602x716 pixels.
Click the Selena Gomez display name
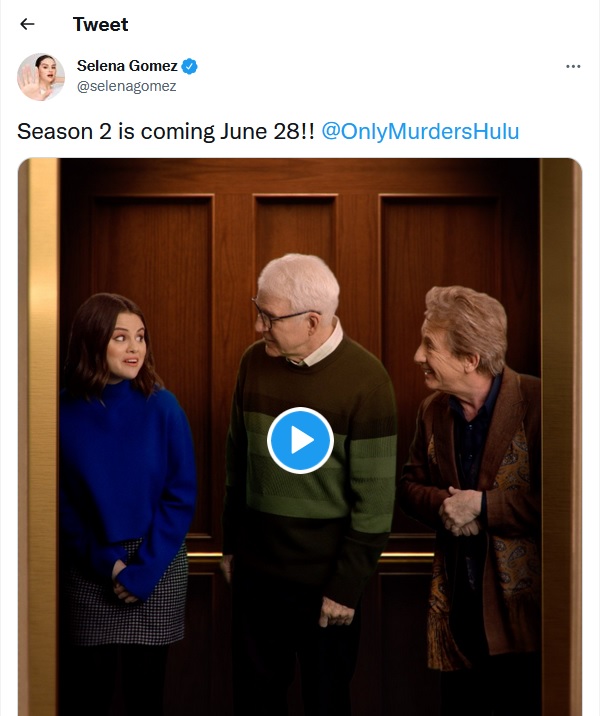pos(127,66)
